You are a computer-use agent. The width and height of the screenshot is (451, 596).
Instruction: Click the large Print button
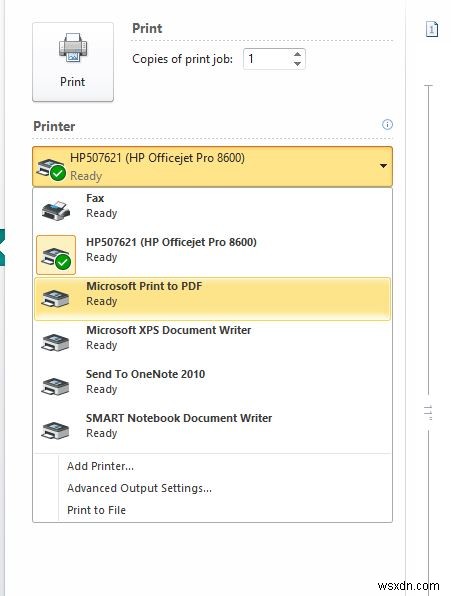pyautogui.click(x=73, y=62)
